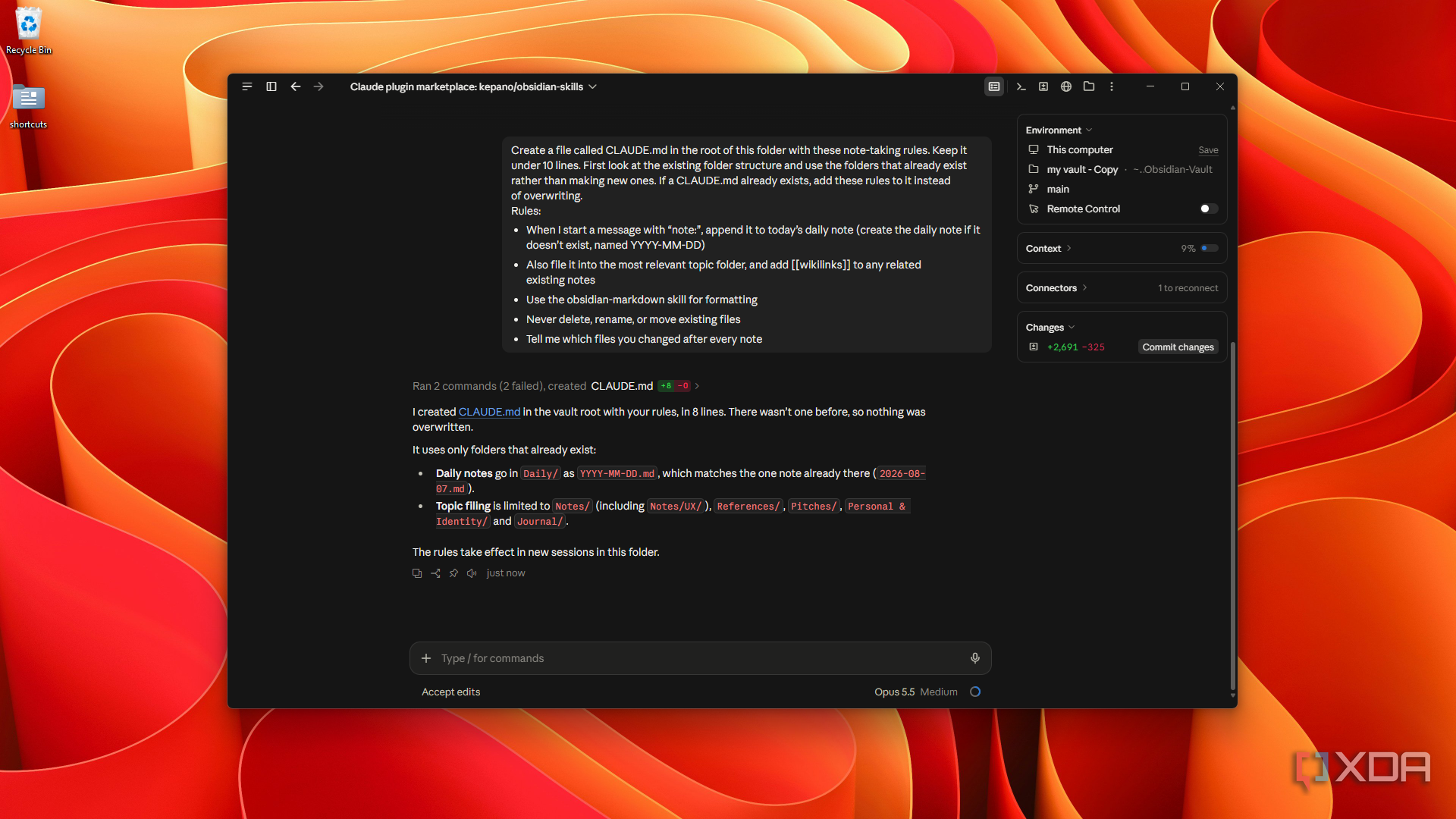The height and width of the screenshot is (819, 1456).
Task: Click the circular progress indicator near model name
Action: pyautogui.click(x=975, y=692)
